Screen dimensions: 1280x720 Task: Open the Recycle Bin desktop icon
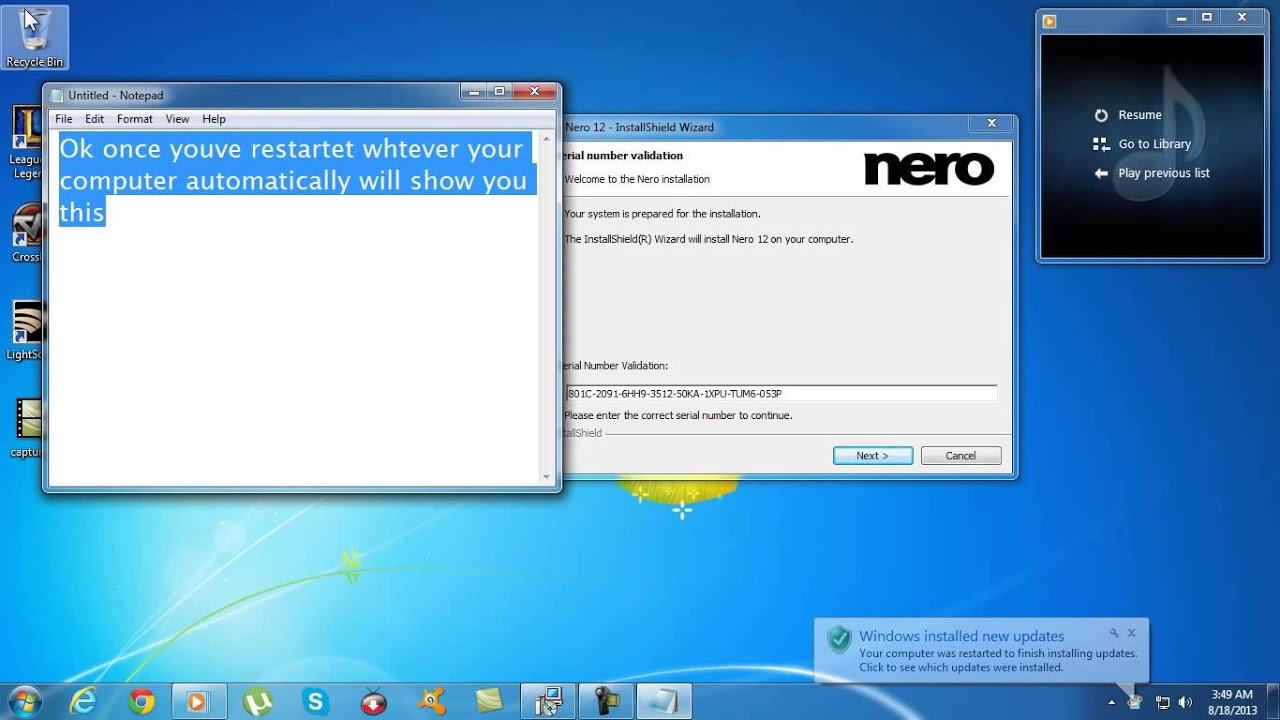tap(34, 38)
